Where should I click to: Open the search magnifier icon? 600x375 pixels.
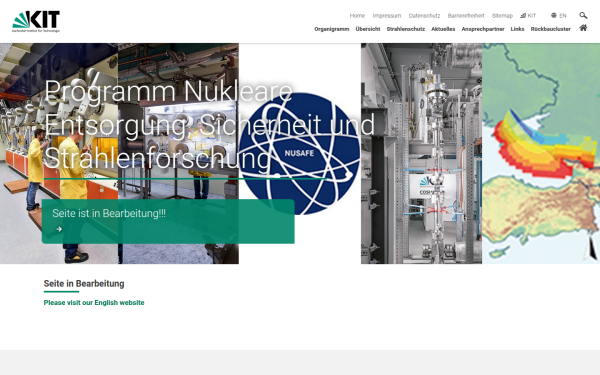(583, 15)
